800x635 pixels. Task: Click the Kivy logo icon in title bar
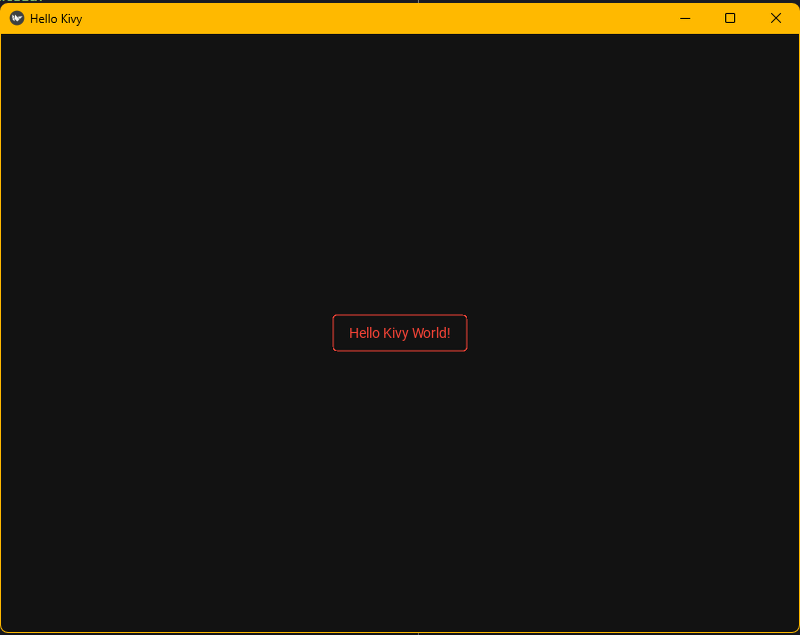pyautogui.click(x=17, y=18)
